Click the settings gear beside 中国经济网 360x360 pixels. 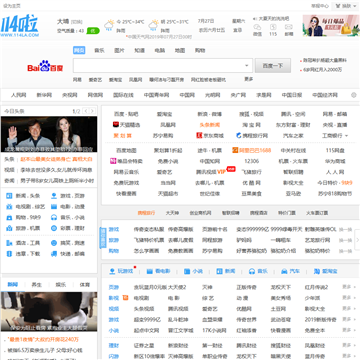pos(354,95)
